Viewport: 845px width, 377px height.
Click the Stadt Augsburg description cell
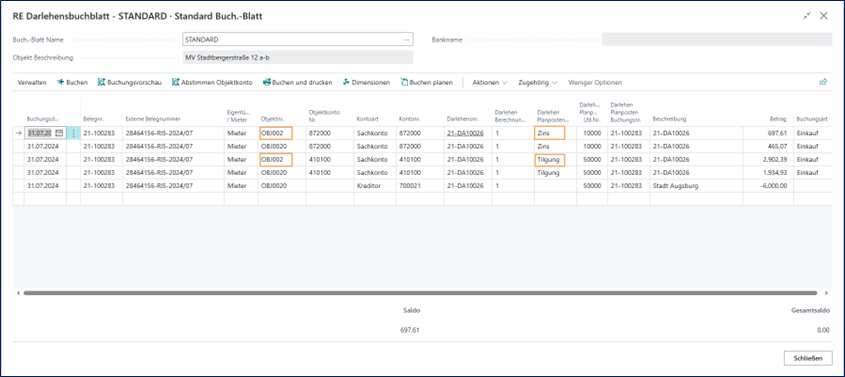click(x=696, y=185)
